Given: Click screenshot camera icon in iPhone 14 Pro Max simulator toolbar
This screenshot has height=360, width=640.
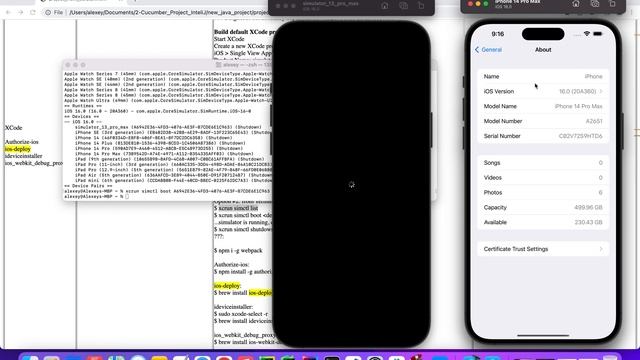Looking at the screenshot, I should 595,4.
